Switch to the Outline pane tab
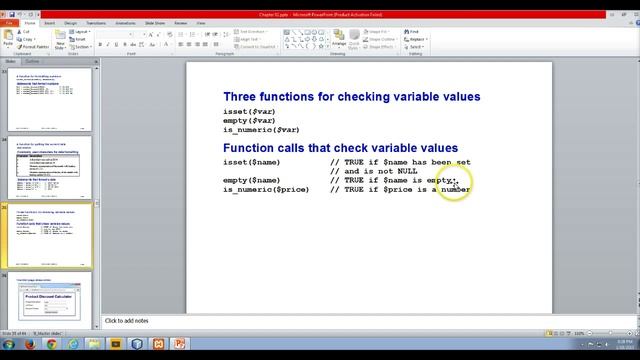Viewport: 640px width, 360px height. click(32, 62)
